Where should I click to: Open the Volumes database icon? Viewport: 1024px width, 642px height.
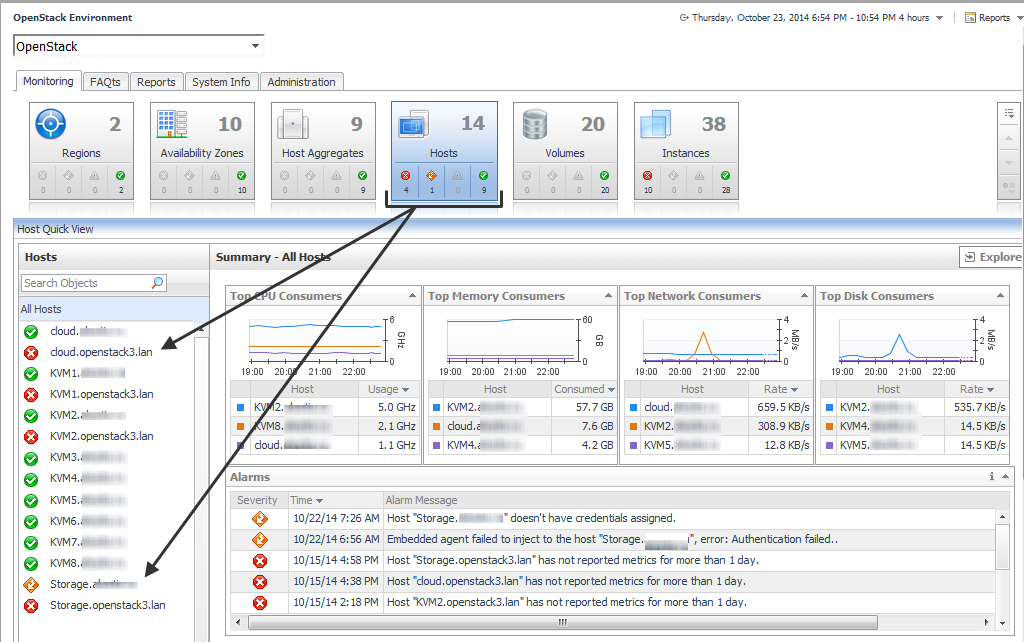coord(535,123)
